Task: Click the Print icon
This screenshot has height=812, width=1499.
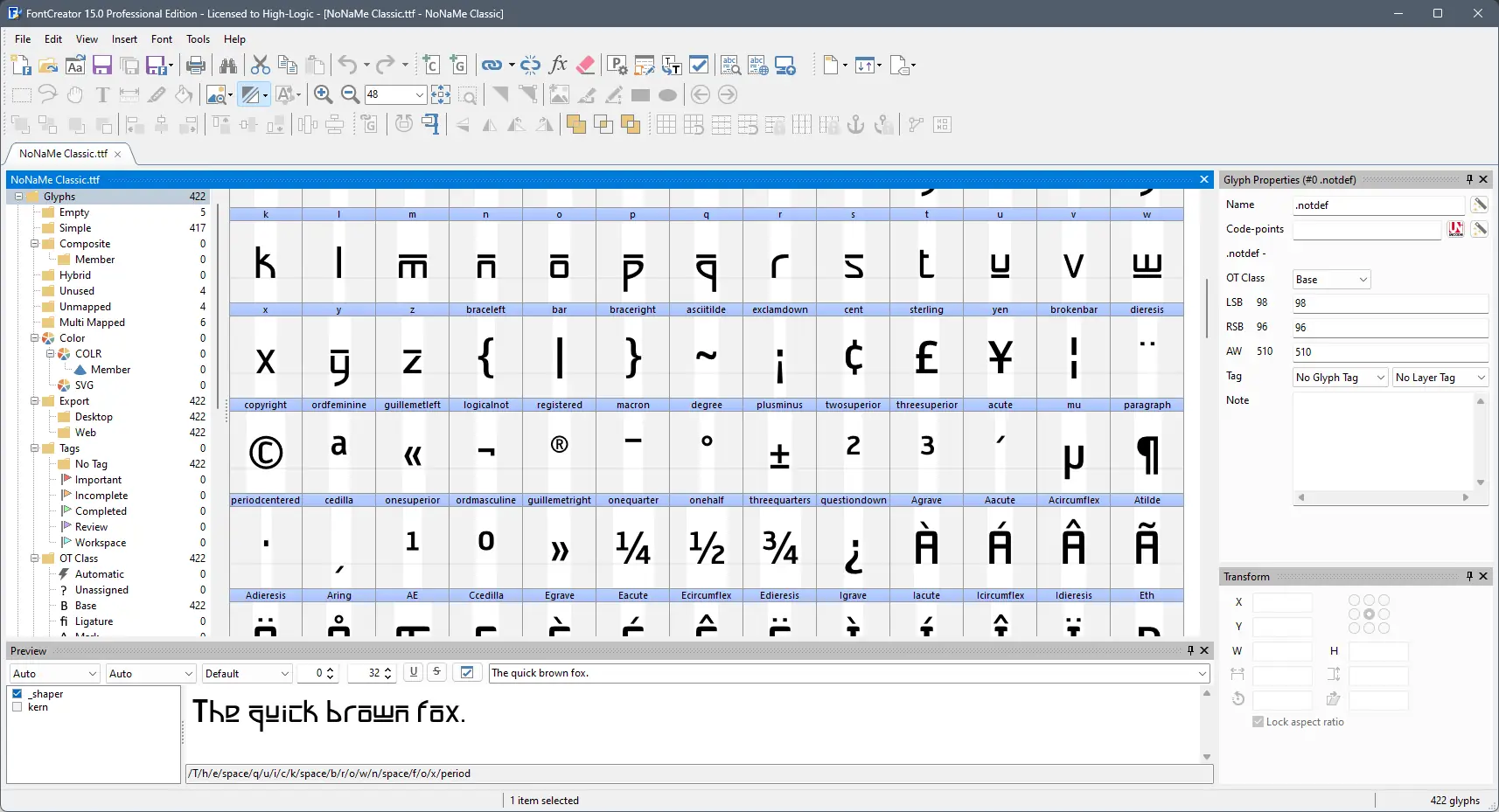Action: [x=196, y=65]
